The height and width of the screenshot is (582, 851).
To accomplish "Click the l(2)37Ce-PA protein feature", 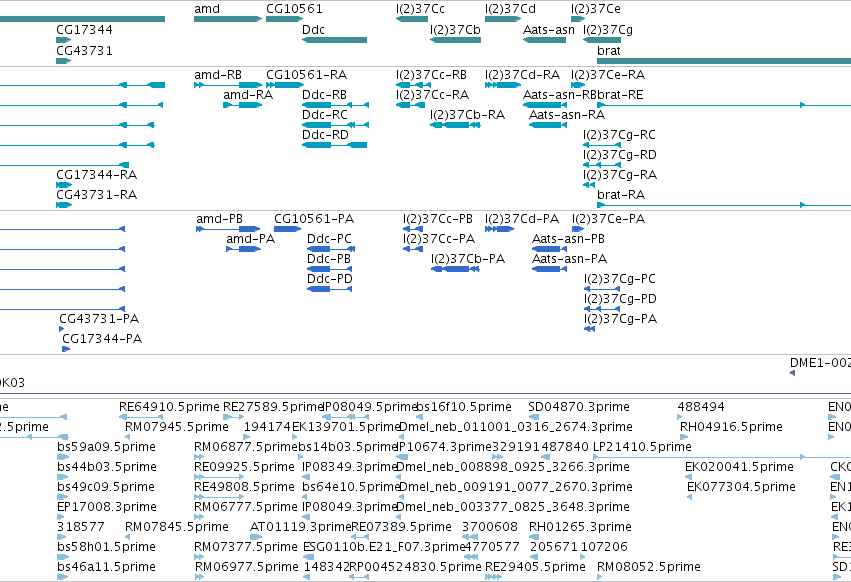I will (x=578, y=229).
